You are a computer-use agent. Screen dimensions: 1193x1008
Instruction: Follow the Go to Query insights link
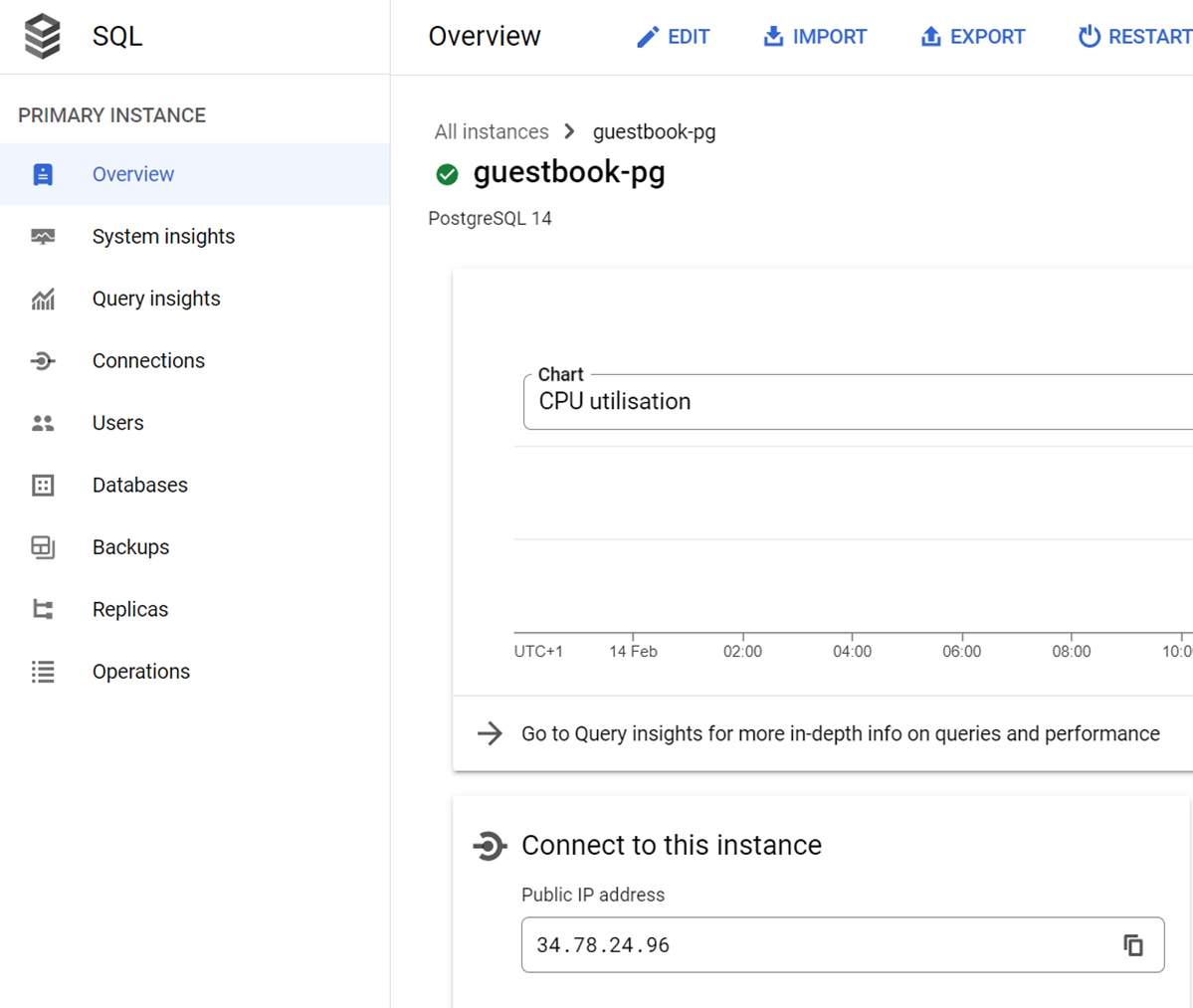[x=840, y=734]
